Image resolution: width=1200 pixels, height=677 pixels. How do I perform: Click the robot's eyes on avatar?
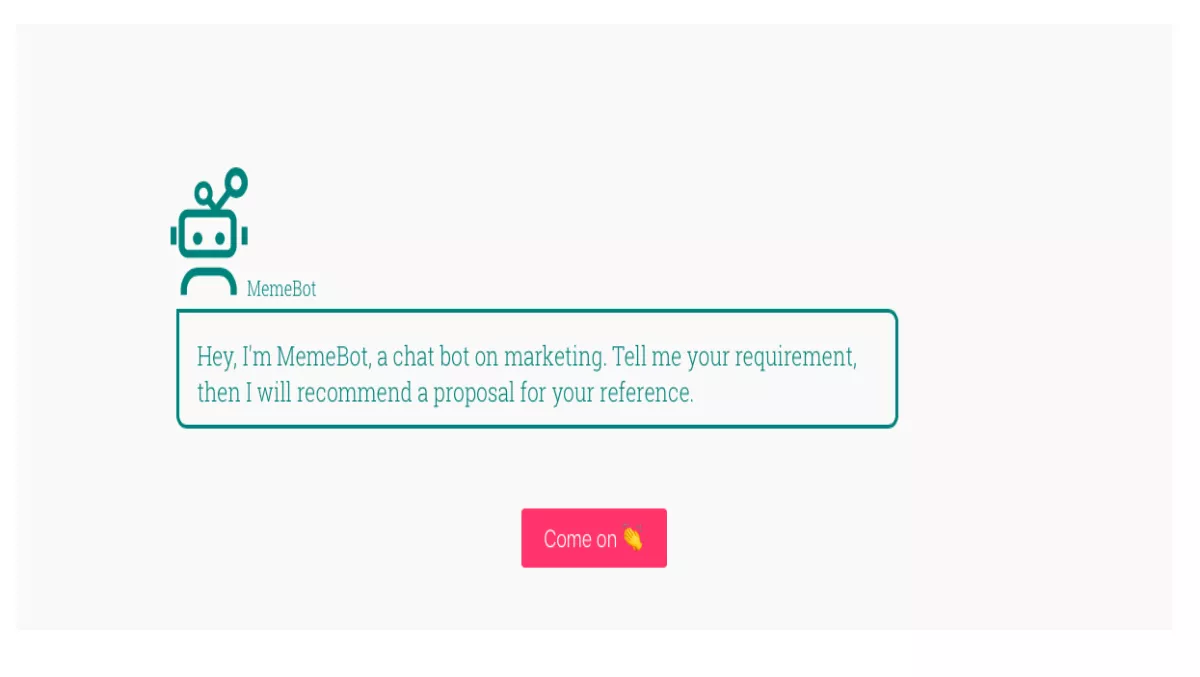tap(209, 238)
